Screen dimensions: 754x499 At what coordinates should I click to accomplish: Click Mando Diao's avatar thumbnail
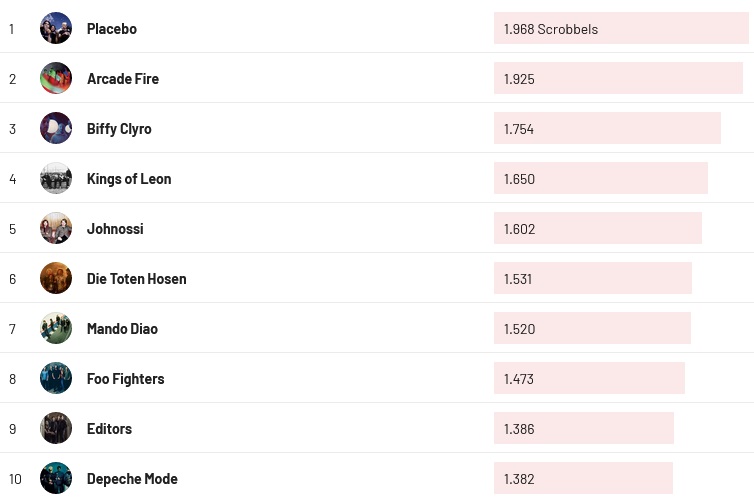coord(56,328)
